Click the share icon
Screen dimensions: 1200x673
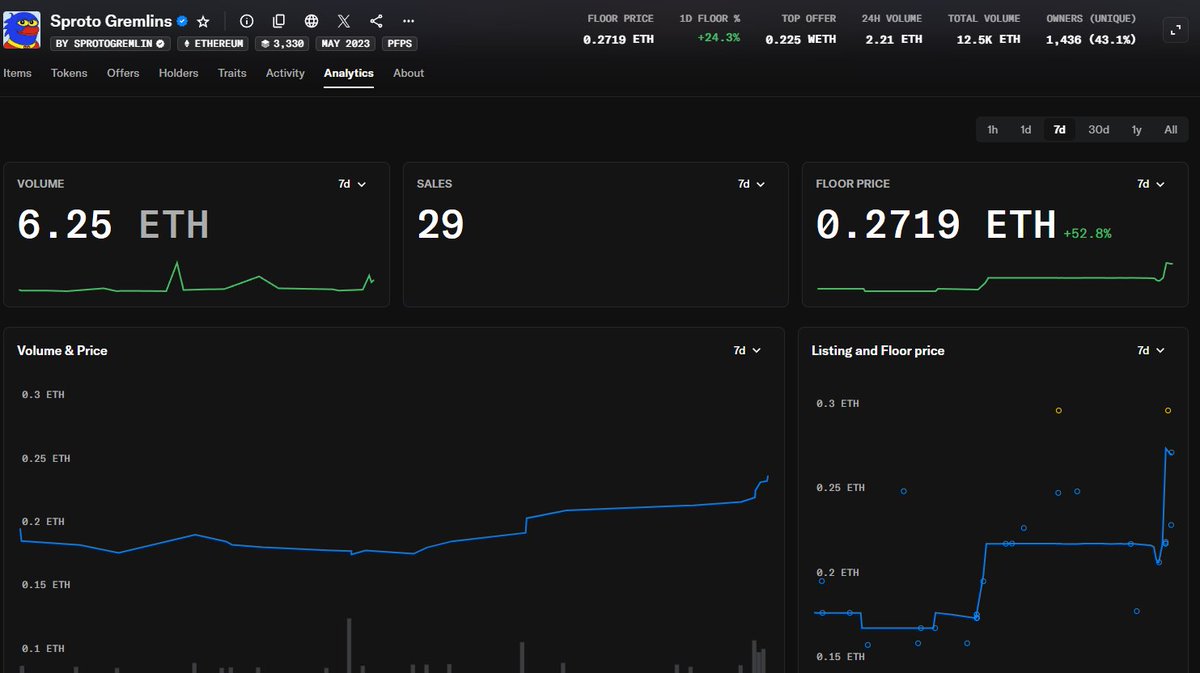click(x=376, y=21)
